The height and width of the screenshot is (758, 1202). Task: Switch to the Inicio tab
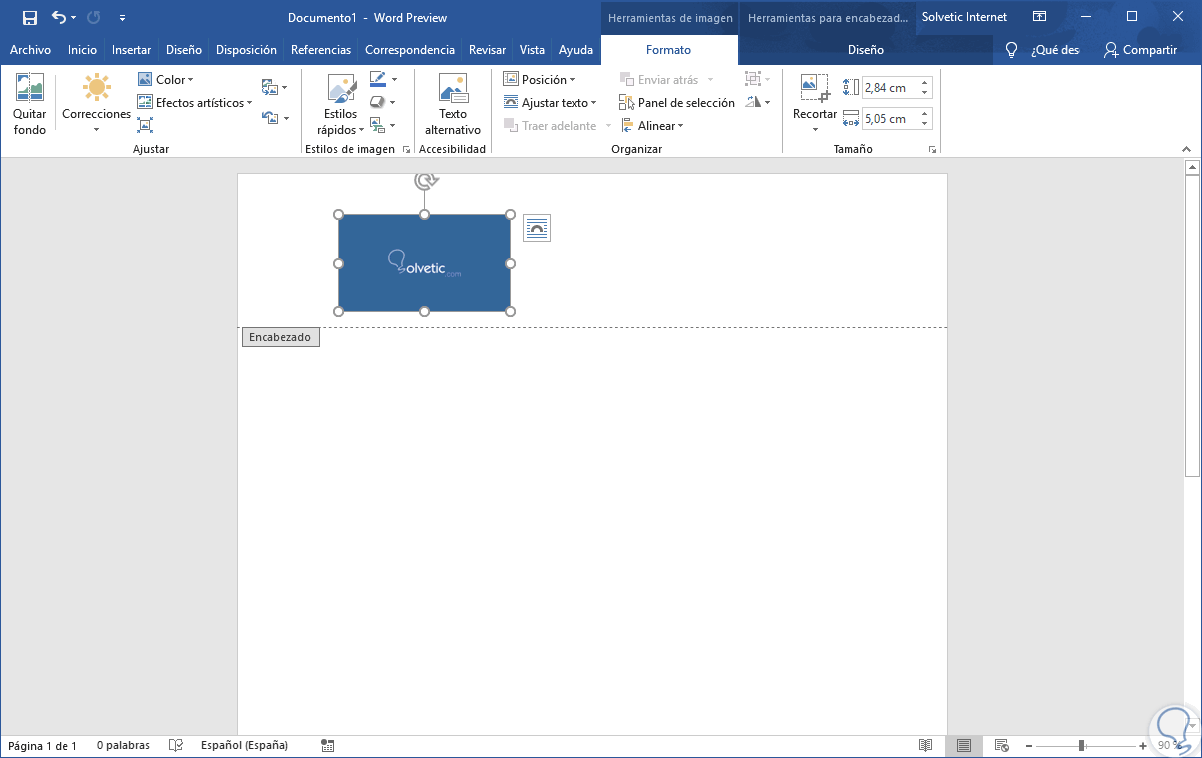click(x=83, y=50)
